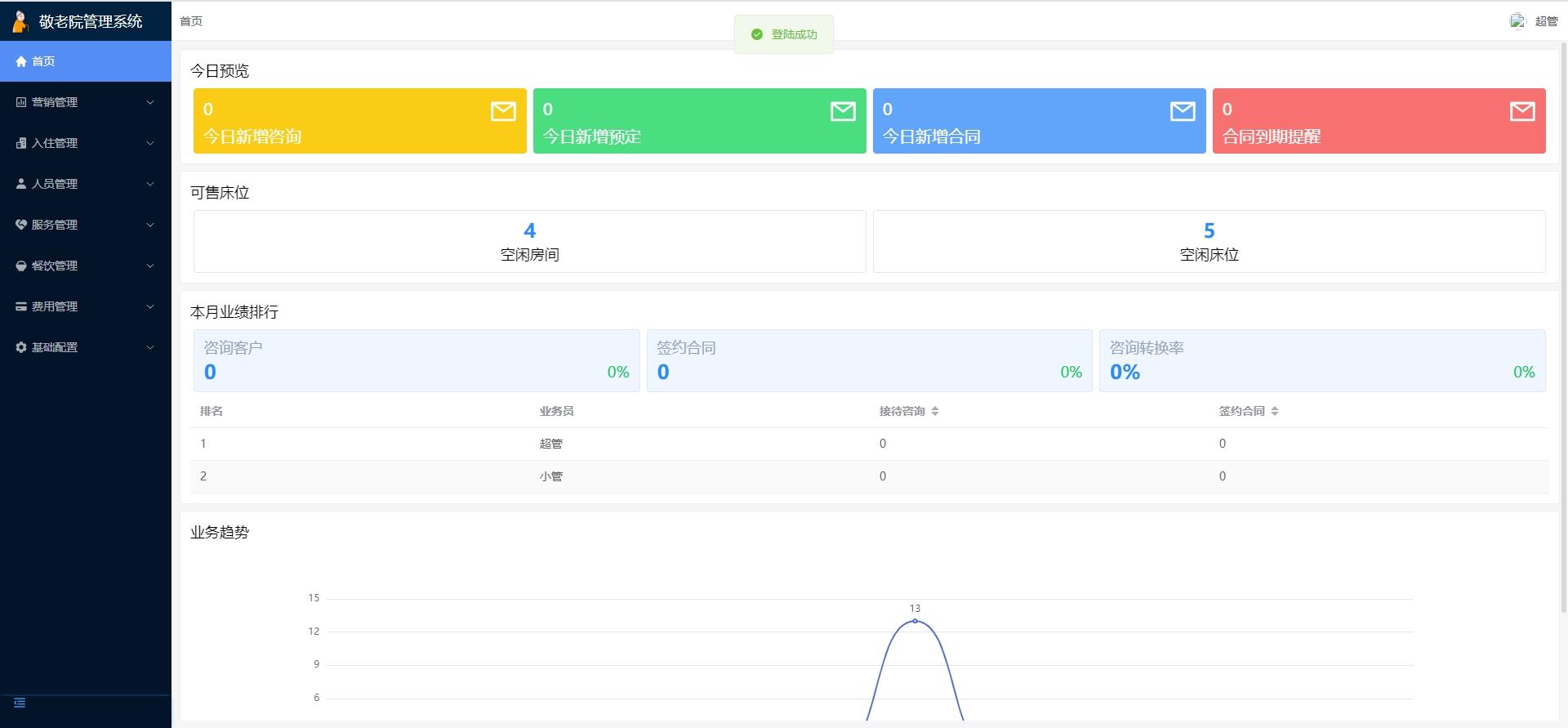Click the user avatar icon next to 超管
This screenshot has height=728, width=1568.
point(1517,21)
